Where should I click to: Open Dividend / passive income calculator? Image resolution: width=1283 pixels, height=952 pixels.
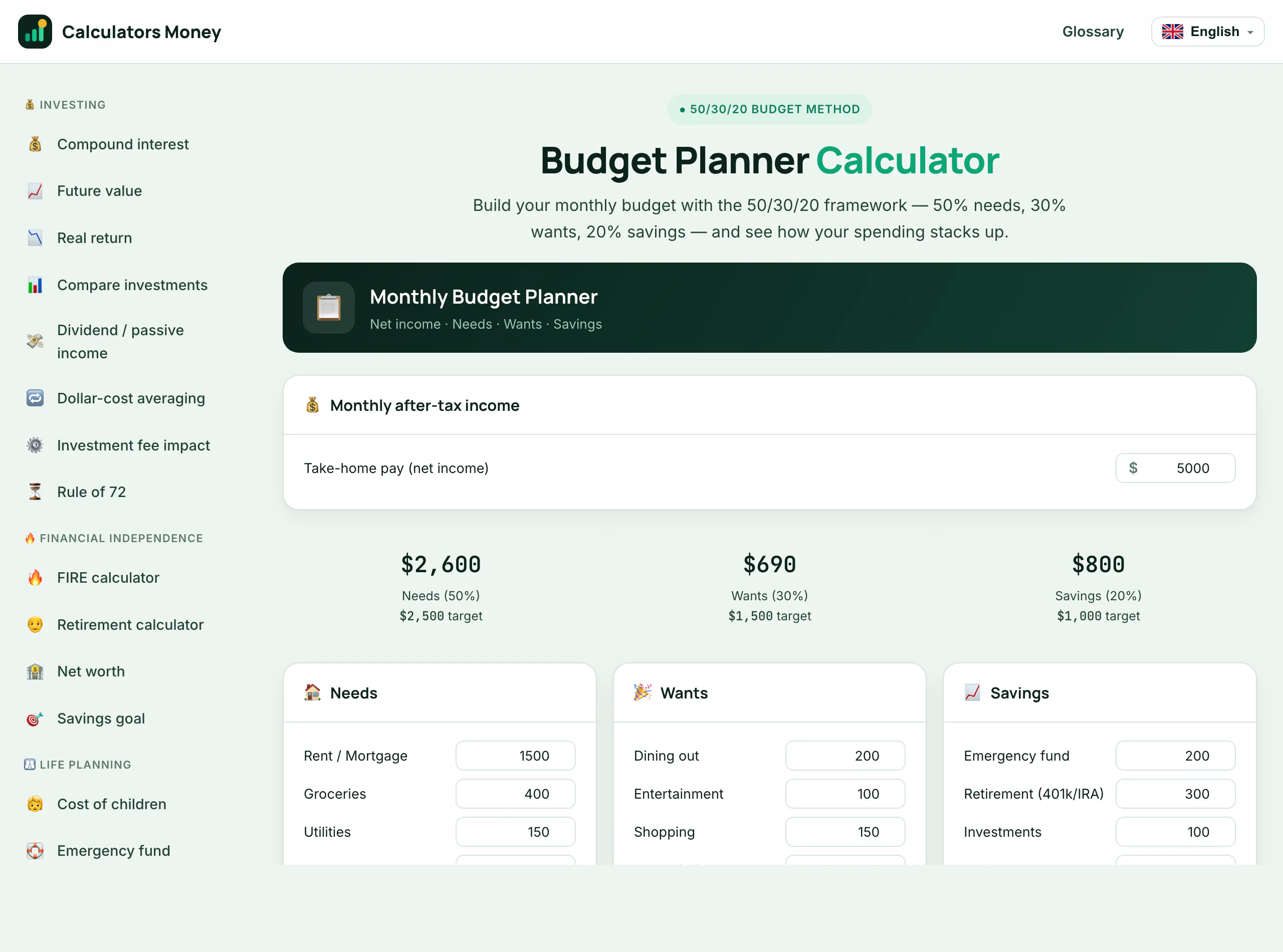pos(120,341)
